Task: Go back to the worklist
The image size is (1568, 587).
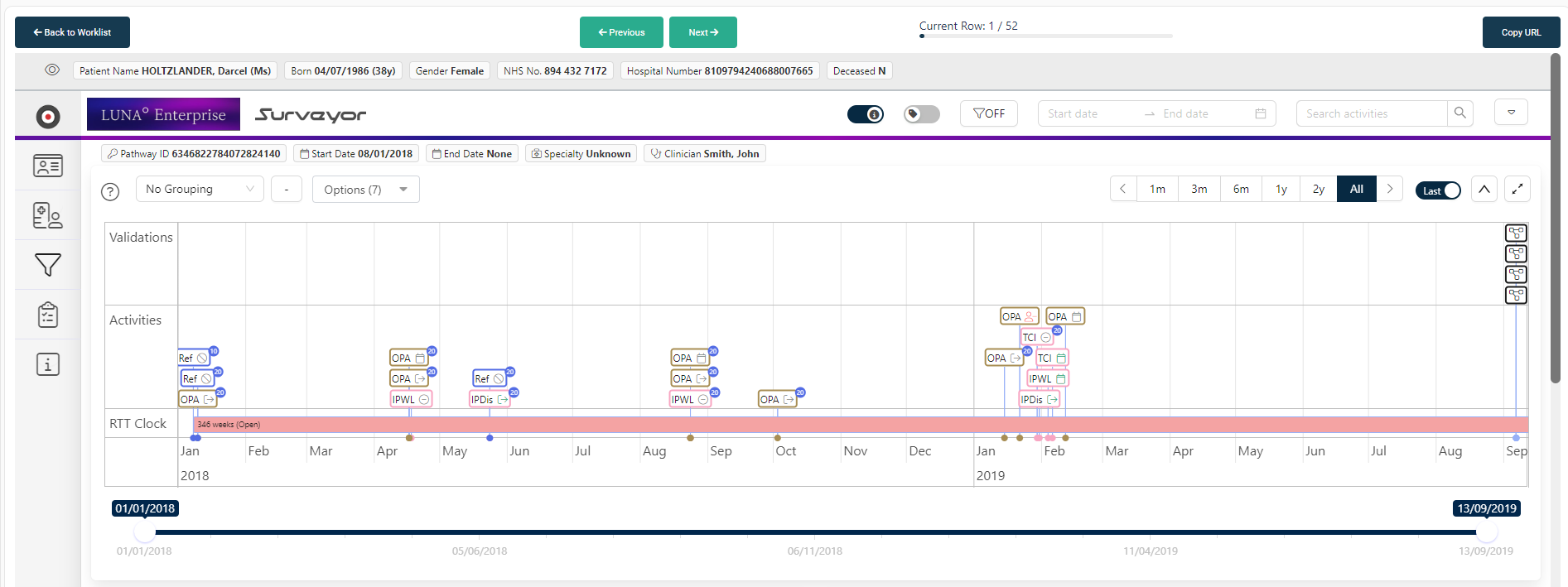Action: coord(72,32)
